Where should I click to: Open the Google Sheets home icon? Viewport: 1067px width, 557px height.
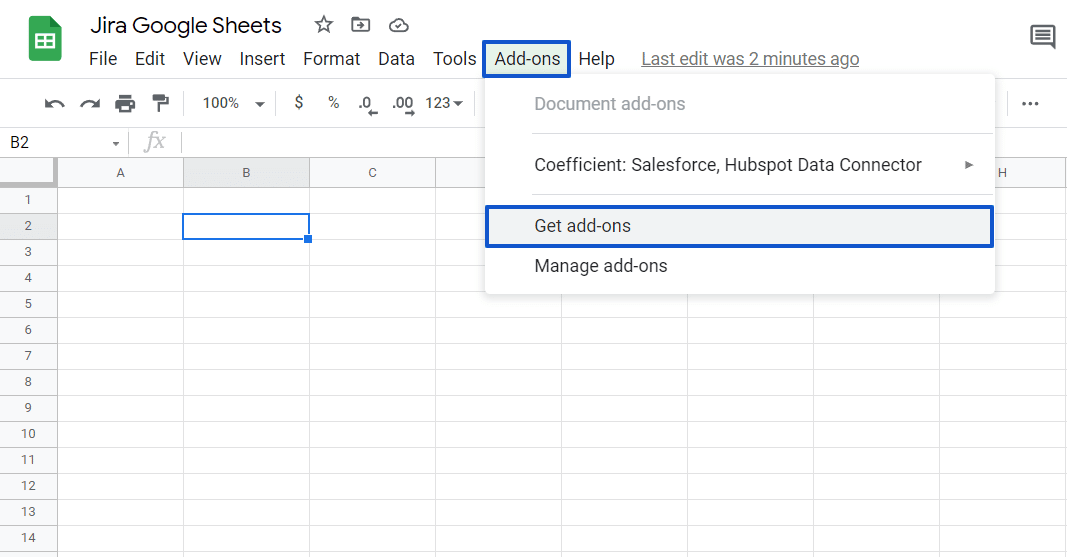[45, 39]
